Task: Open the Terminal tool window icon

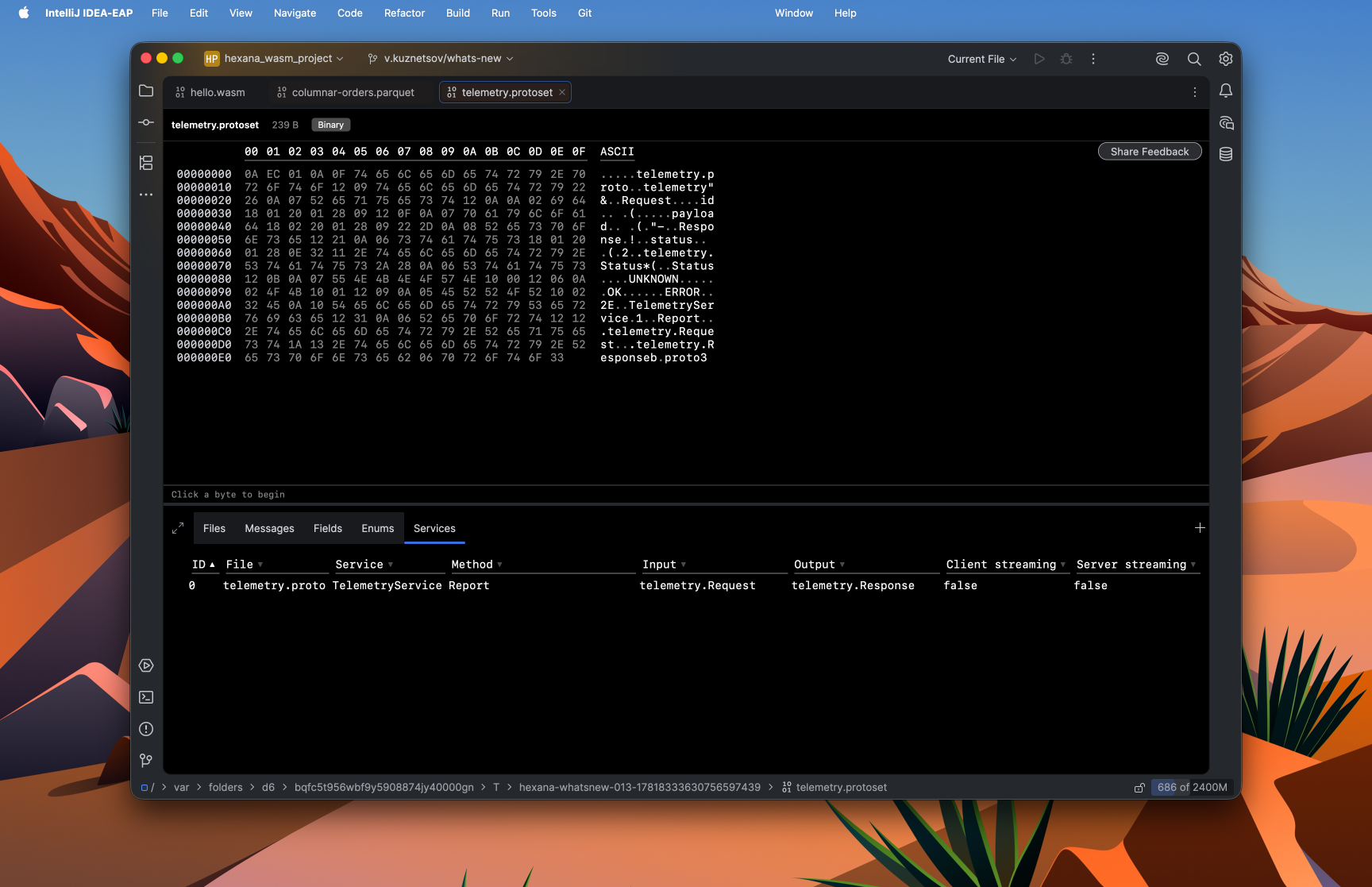Action: (x=146, y=697)
